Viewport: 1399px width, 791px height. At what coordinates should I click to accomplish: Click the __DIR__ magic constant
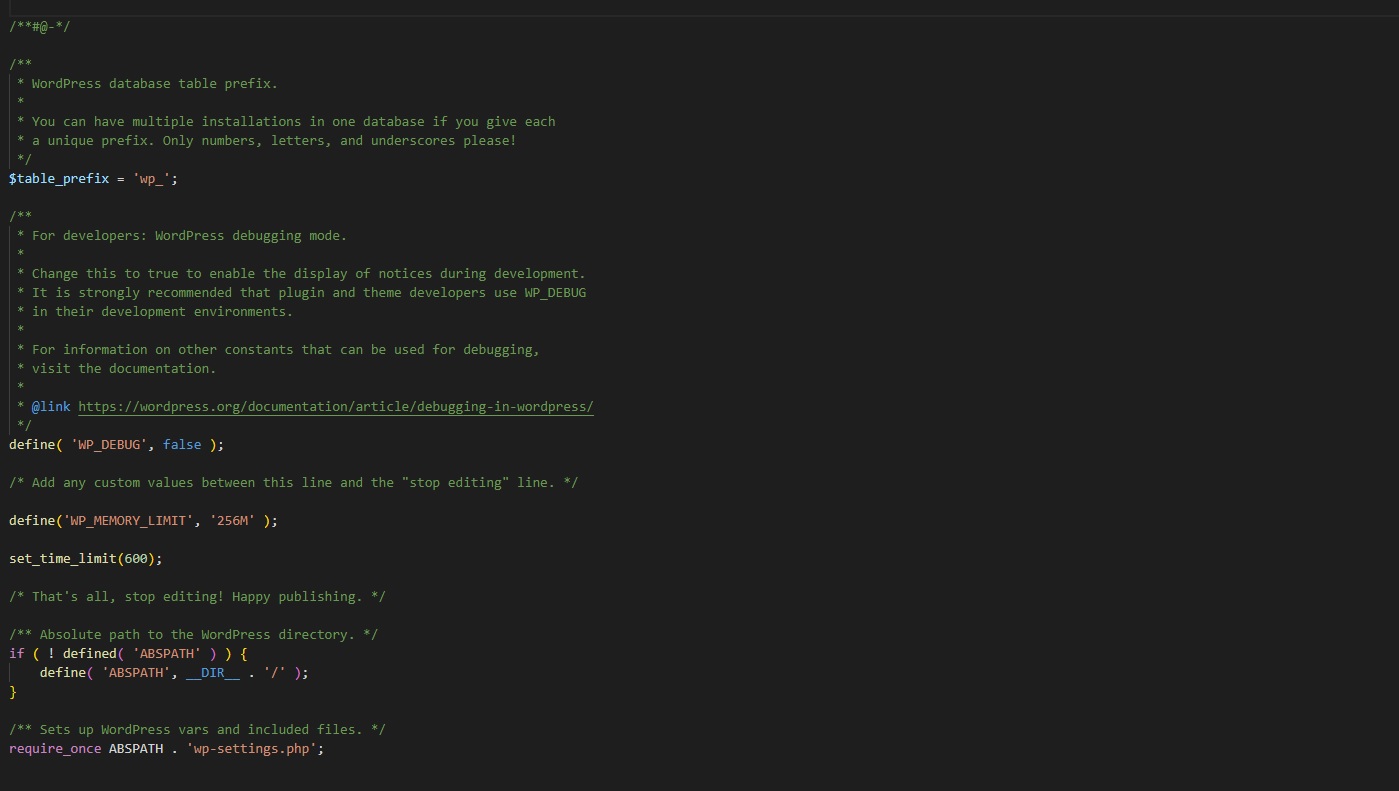pyautogui.click(x=213, y=673)
